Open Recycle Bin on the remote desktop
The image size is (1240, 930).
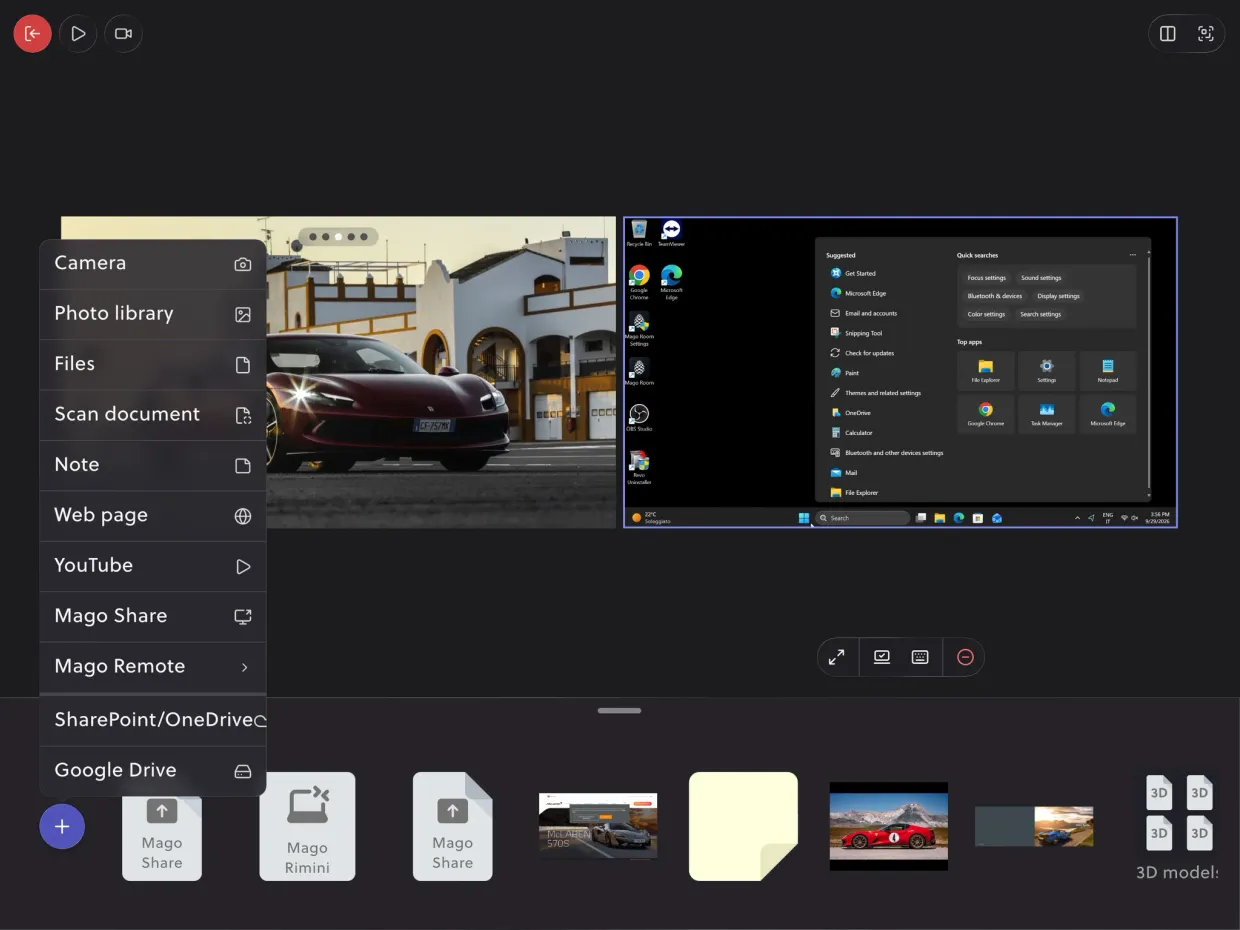[x=639, y=234]
